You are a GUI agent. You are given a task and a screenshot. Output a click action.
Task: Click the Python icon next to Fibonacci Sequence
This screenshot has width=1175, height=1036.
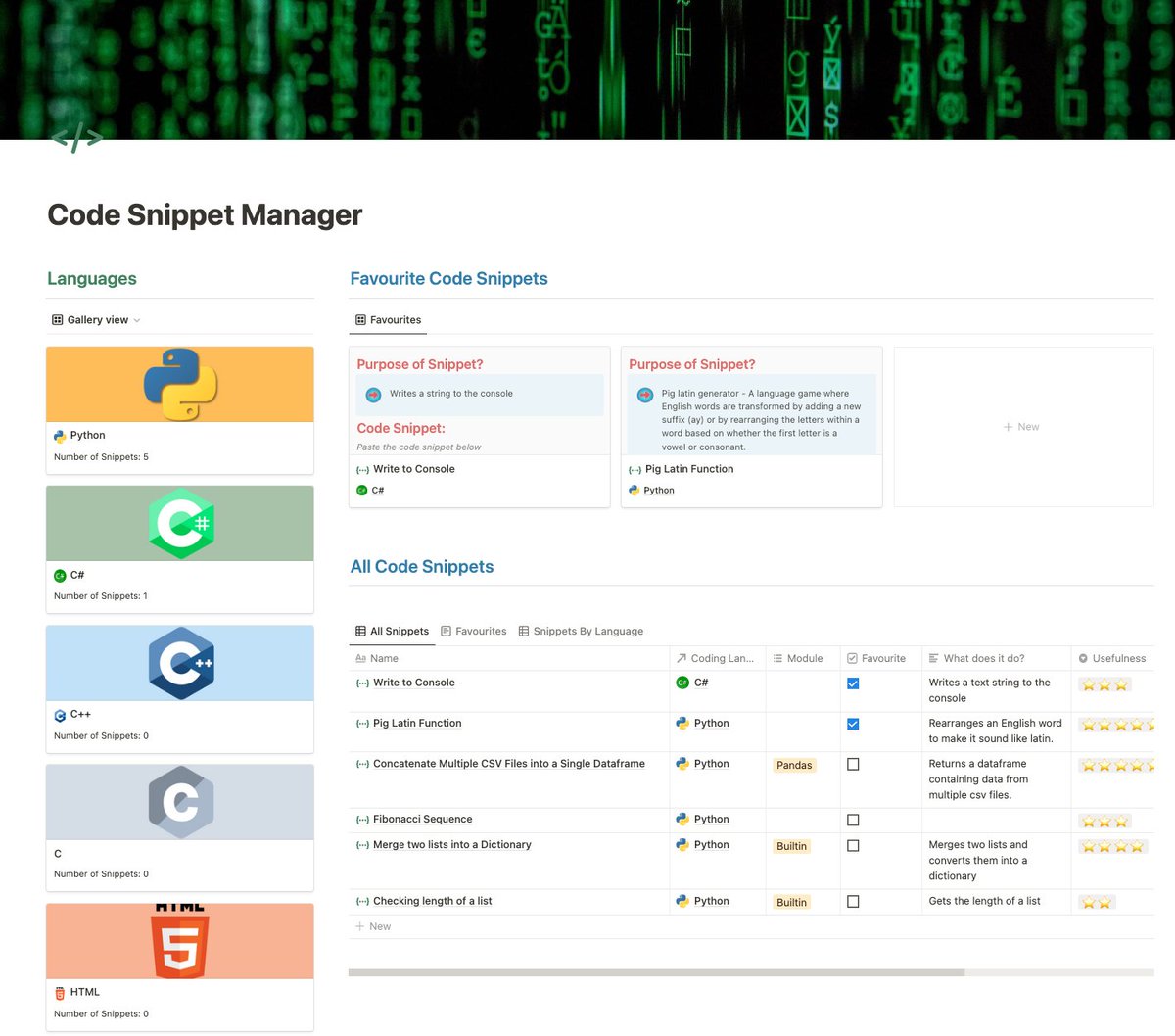[683, 820]
